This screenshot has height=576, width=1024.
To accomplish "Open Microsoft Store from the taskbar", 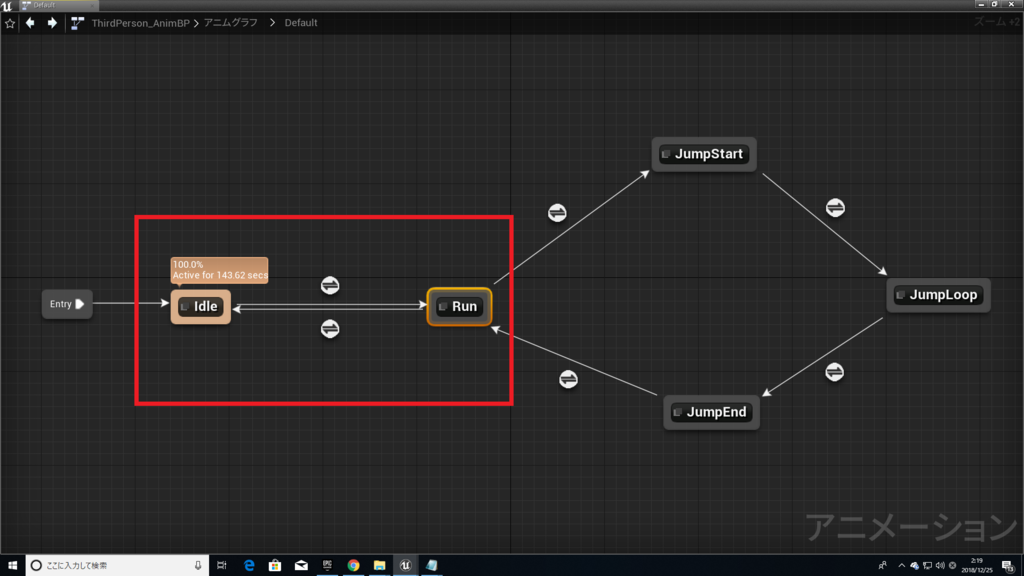I will [275, 566].
